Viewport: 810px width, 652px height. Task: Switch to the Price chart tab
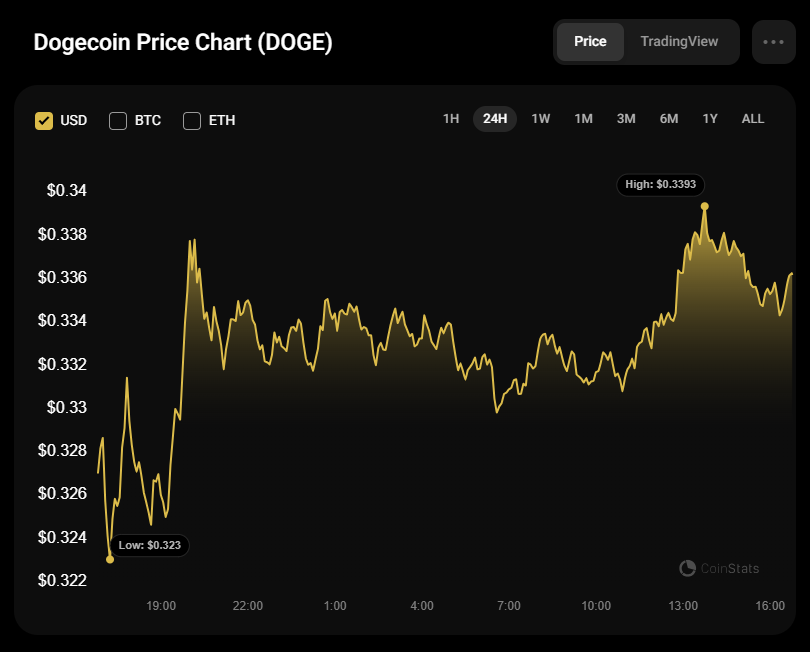click(590, 42)
